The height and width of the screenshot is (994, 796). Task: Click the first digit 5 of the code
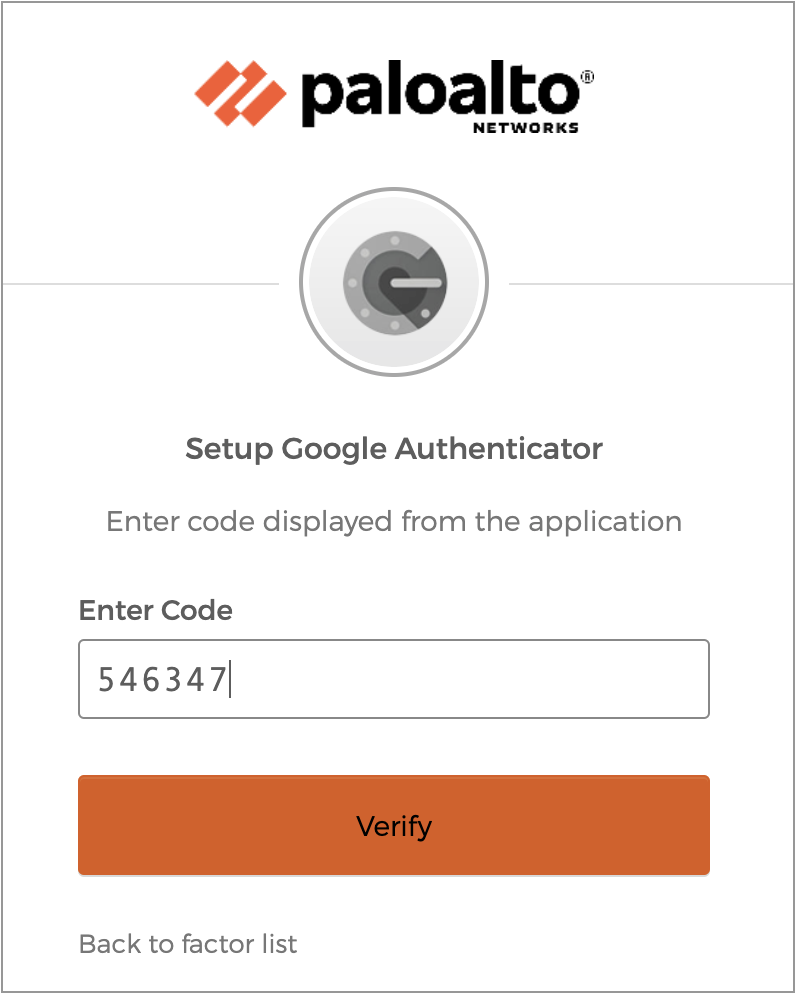(x=105, y=680)
